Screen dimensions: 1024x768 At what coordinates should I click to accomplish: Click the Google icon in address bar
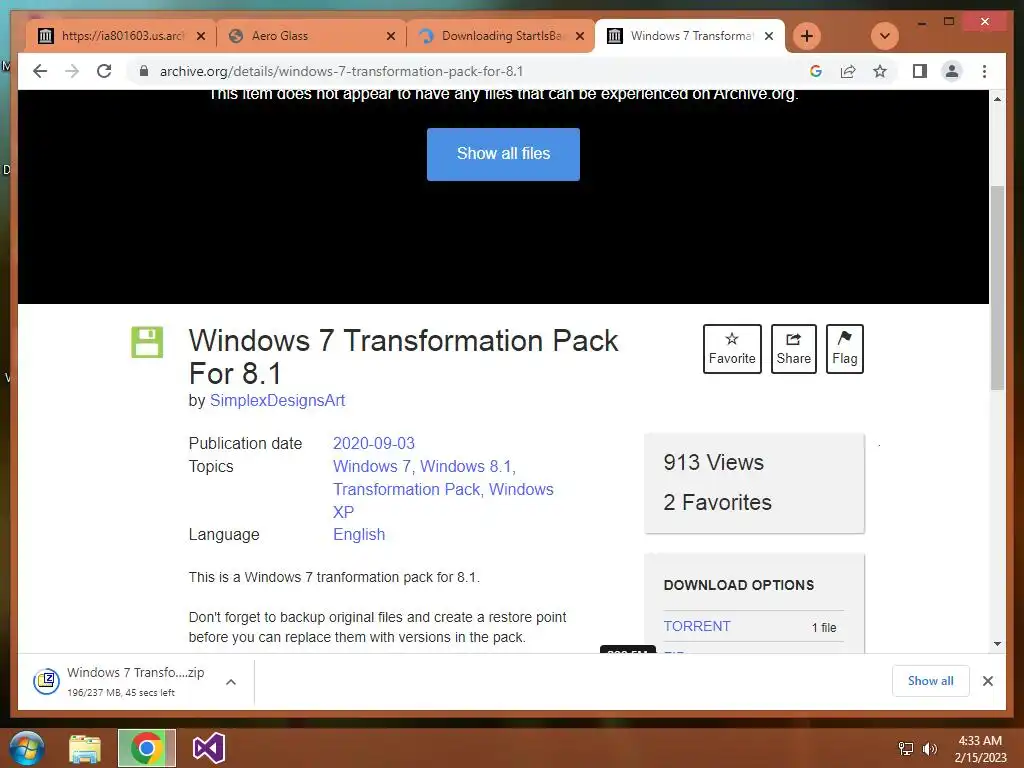816,71
